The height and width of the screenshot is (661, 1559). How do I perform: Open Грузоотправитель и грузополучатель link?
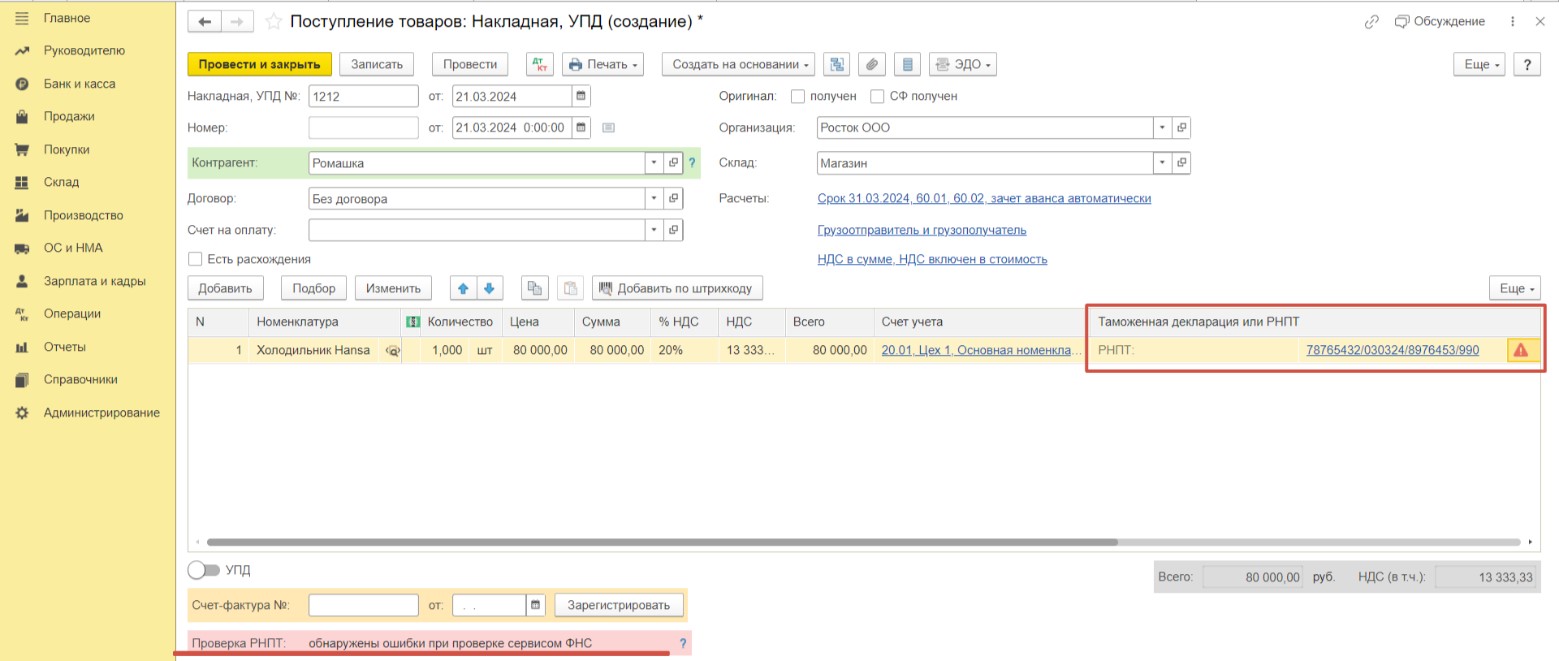pyautogui.click(x=922, y=230)
